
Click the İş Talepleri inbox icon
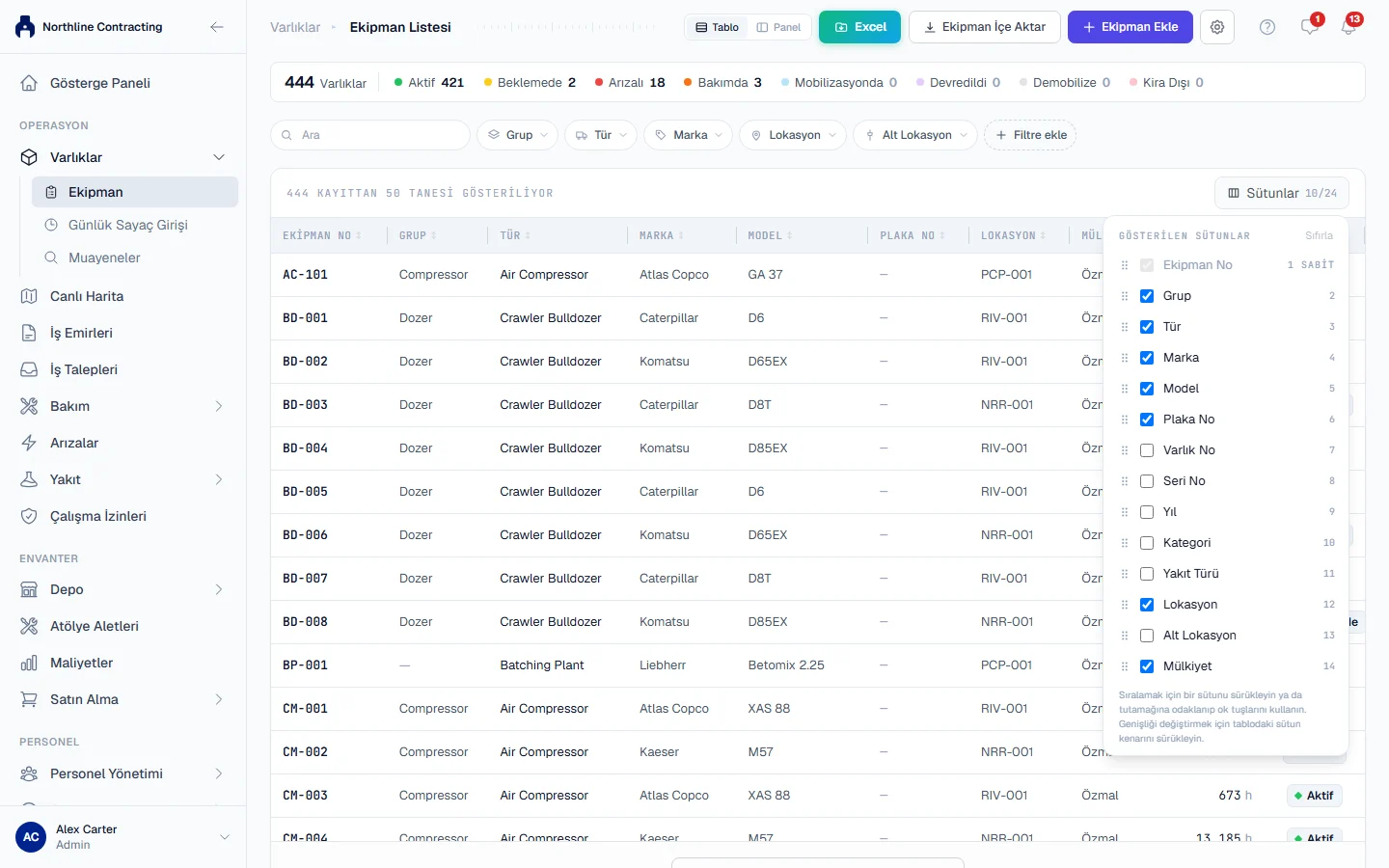29,369
